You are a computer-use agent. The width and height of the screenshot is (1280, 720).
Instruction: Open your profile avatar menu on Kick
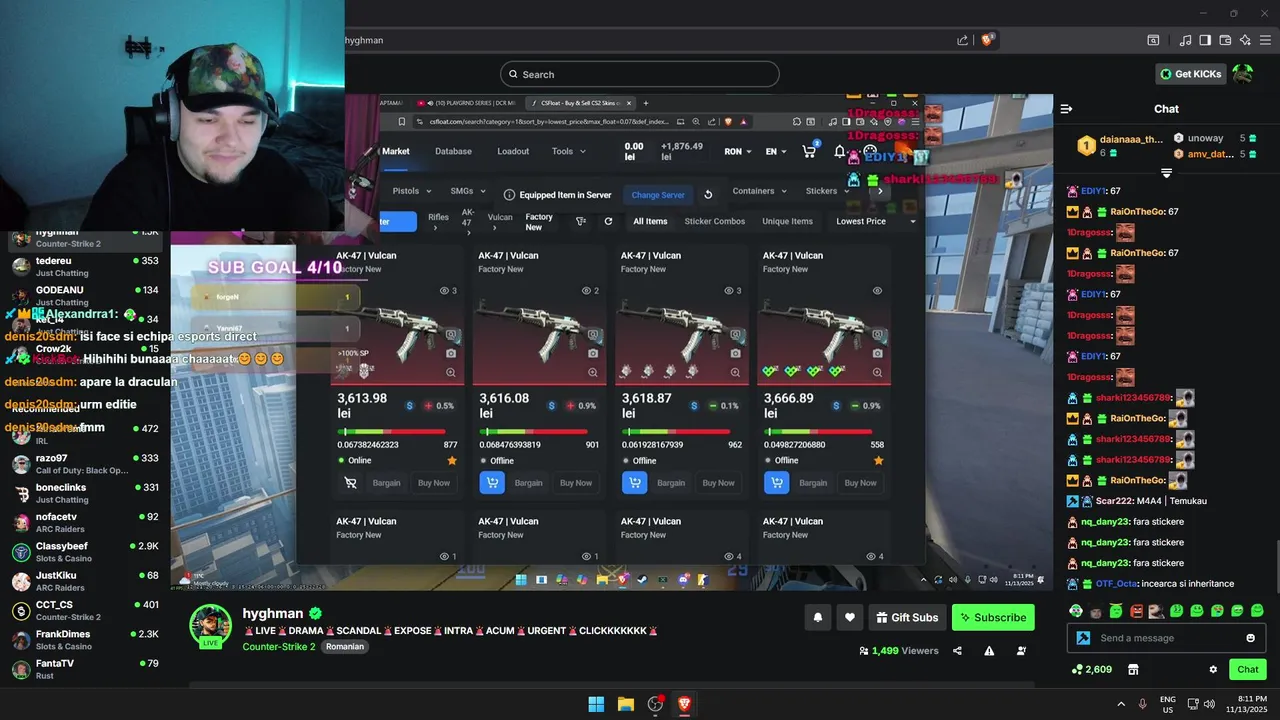(x=1242, y=74)
